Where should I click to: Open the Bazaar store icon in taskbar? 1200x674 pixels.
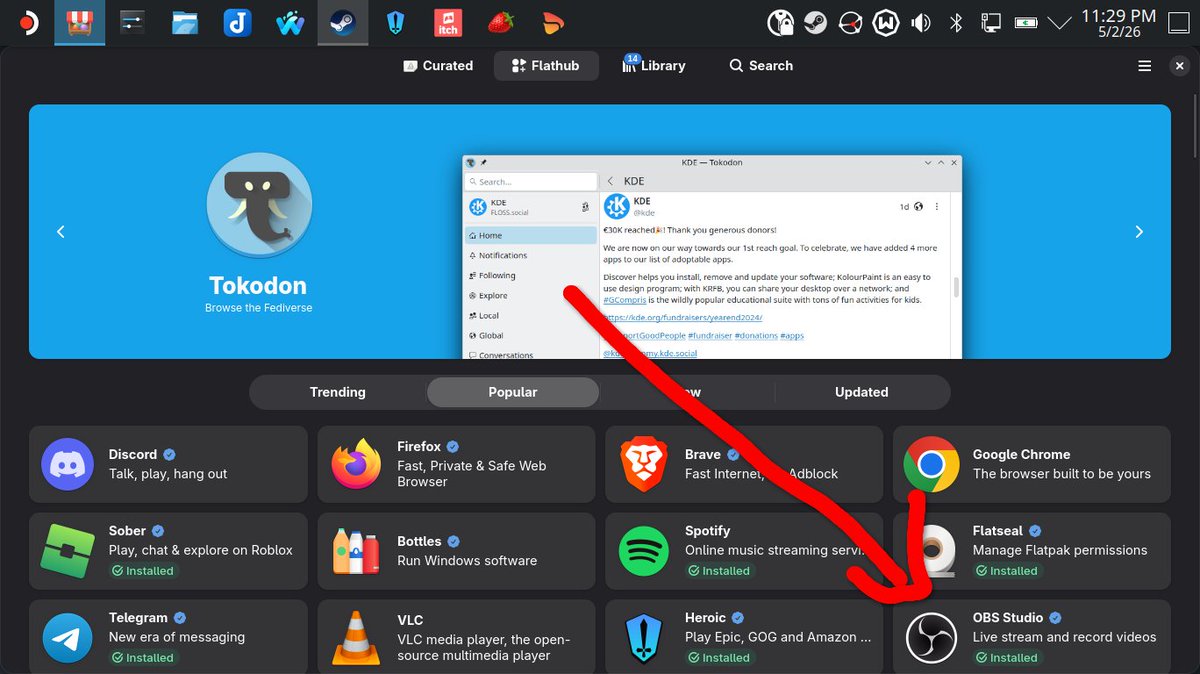point(79,23)
